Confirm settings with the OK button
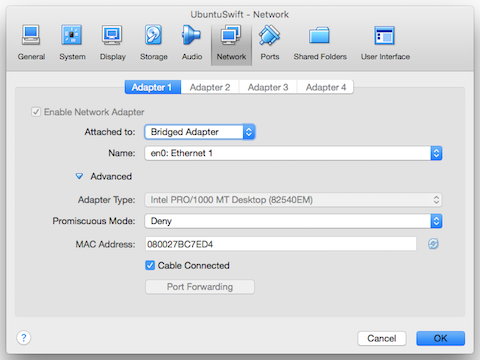The width and height of the screenshot is (480, 360). [440, 338]
